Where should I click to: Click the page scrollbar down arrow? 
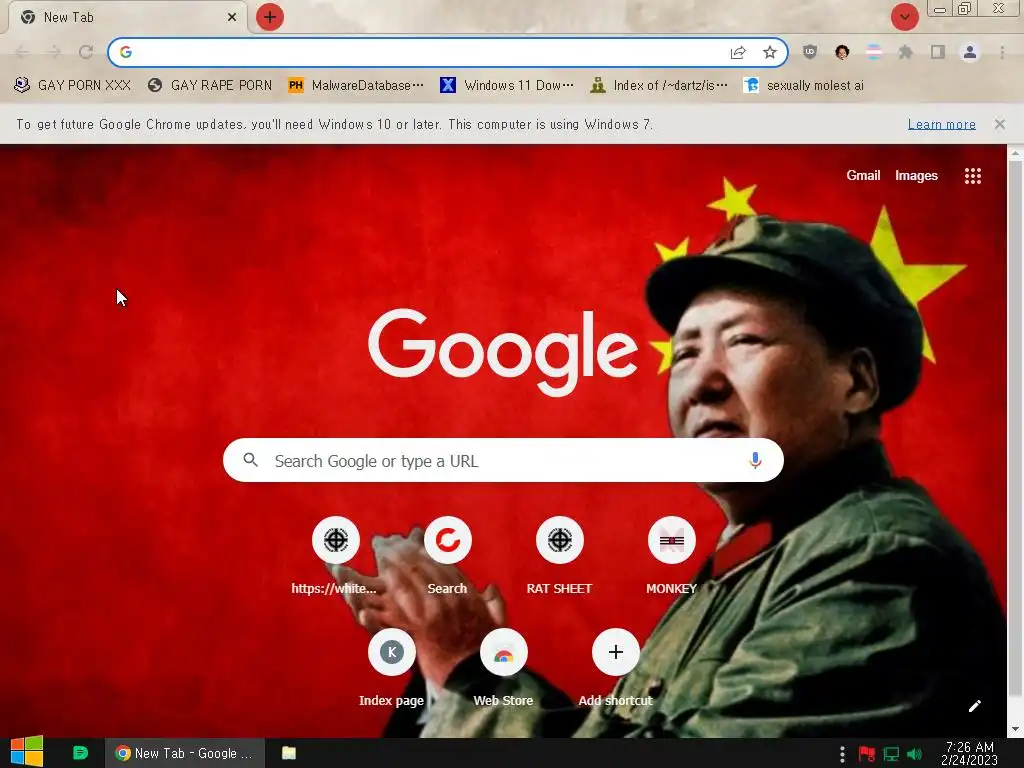coord(1015,729)
